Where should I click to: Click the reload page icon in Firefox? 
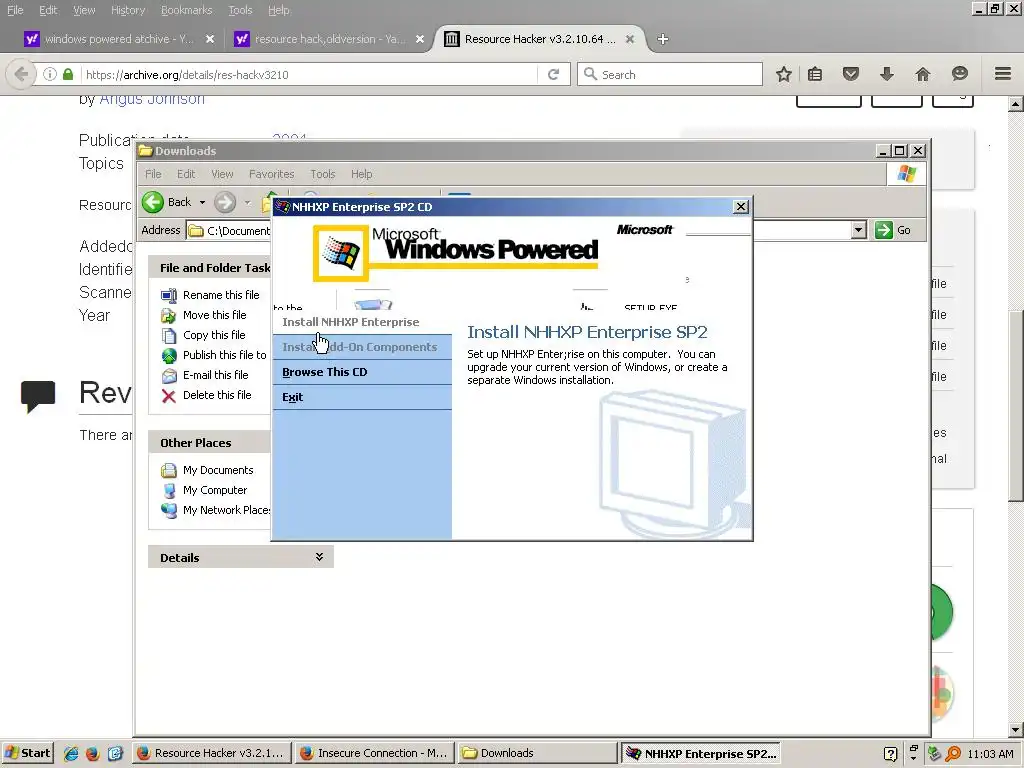[553, 74]
